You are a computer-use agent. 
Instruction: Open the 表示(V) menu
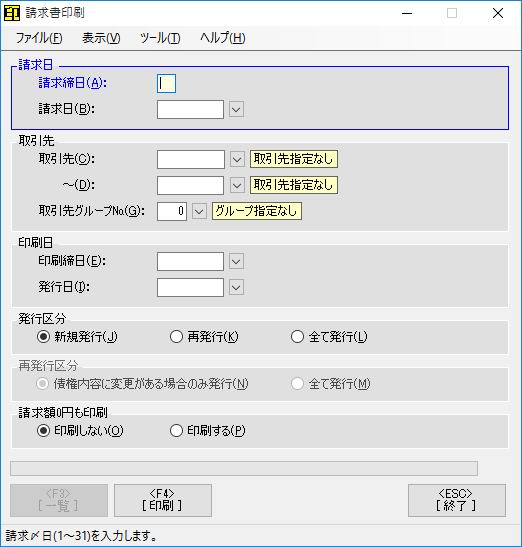tap(101, 38)
